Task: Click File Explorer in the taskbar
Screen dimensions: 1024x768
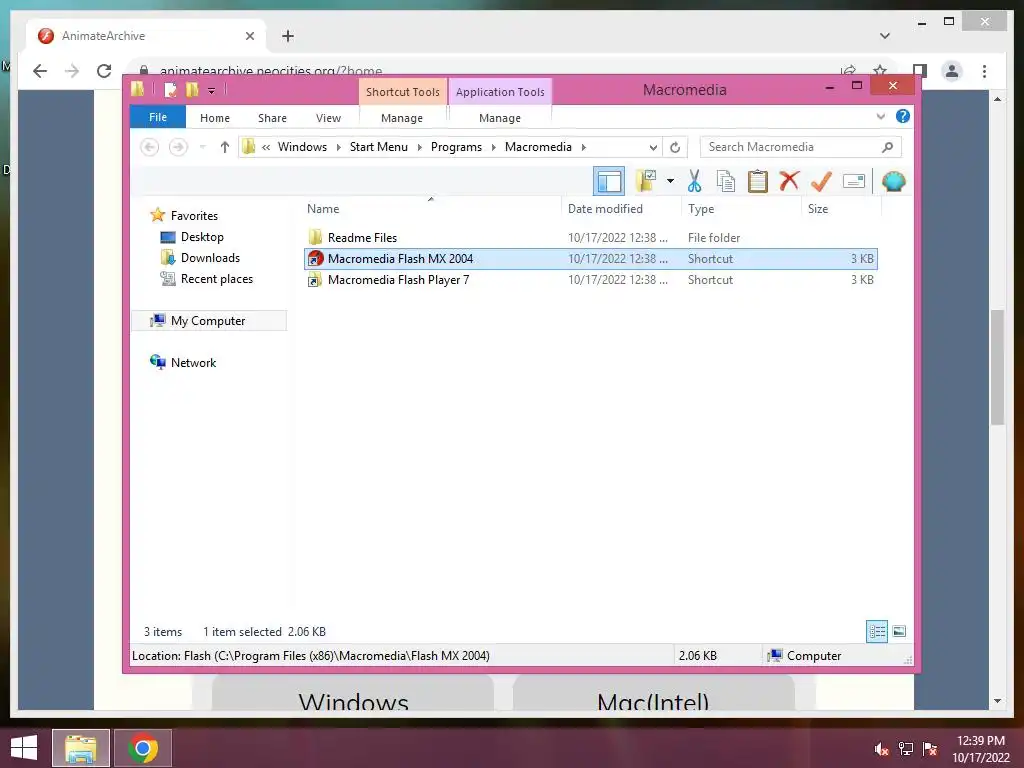Action: 81,748
